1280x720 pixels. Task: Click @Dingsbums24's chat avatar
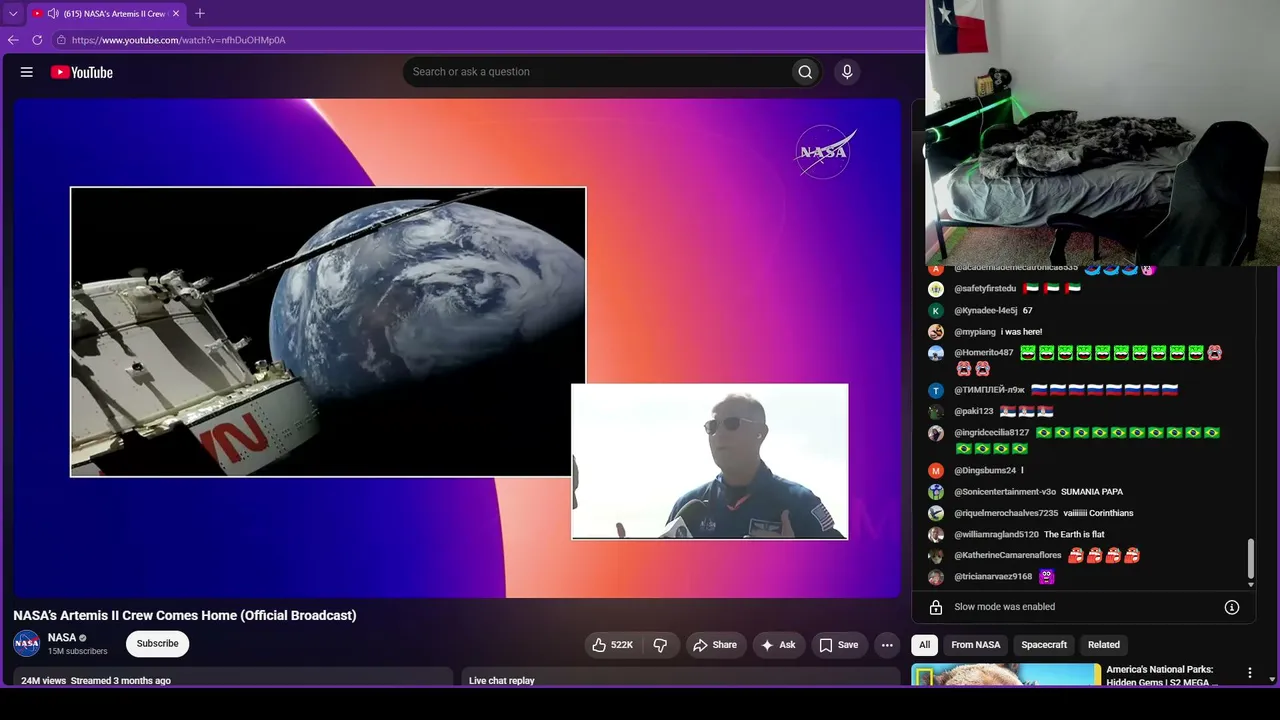tap(936, 470)
